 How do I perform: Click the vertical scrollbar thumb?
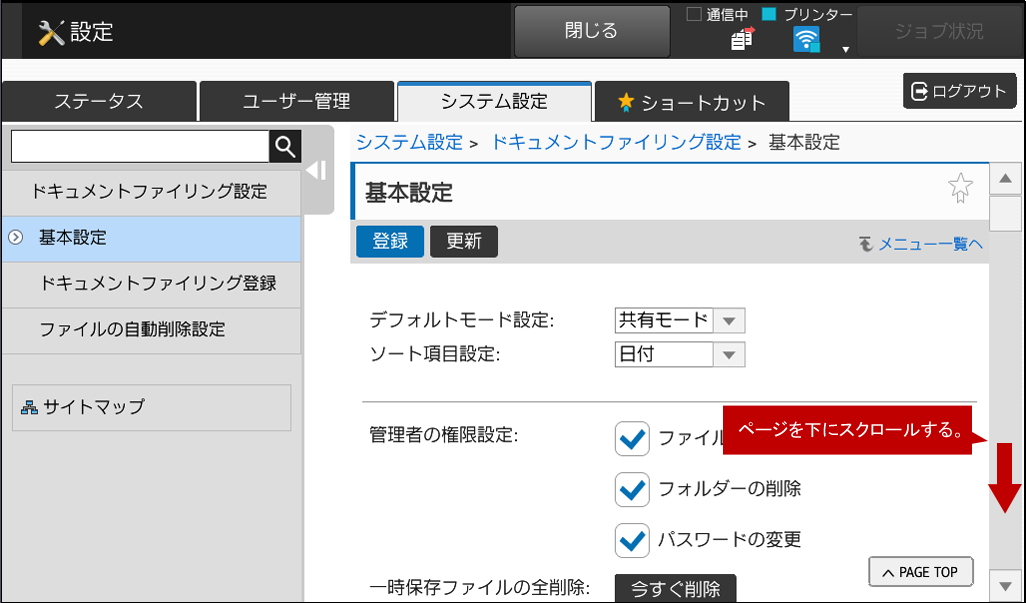[1004, 214]
